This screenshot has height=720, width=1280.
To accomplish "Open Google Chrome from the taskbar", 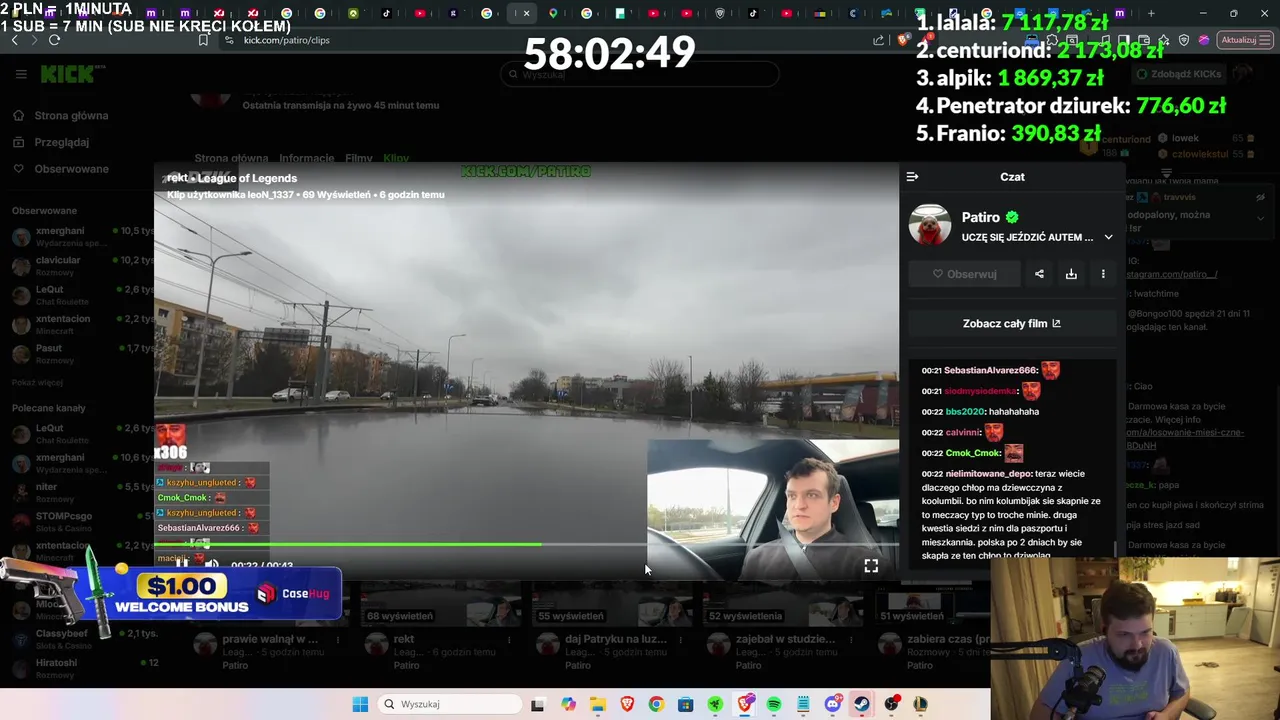I will (656, 704).
